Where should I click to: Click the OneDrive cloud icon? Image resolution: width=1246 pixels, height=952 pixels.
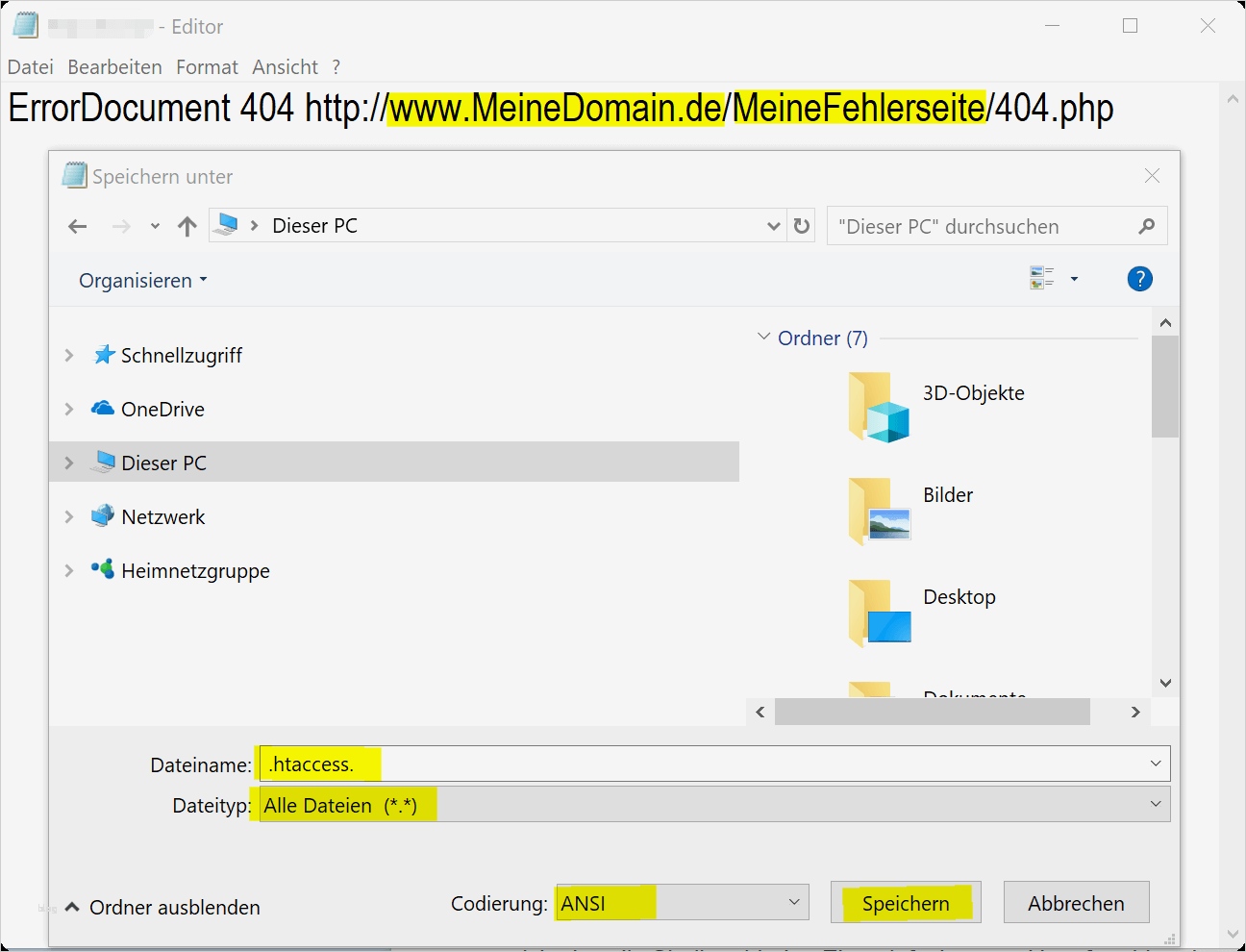coord(103,409)
